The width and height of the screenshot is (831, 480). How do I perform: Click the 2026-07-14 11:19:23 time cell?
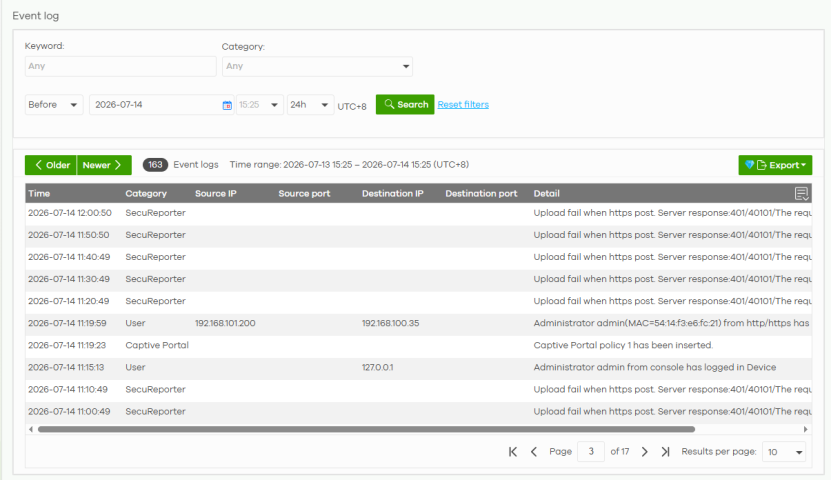(67, 345)
